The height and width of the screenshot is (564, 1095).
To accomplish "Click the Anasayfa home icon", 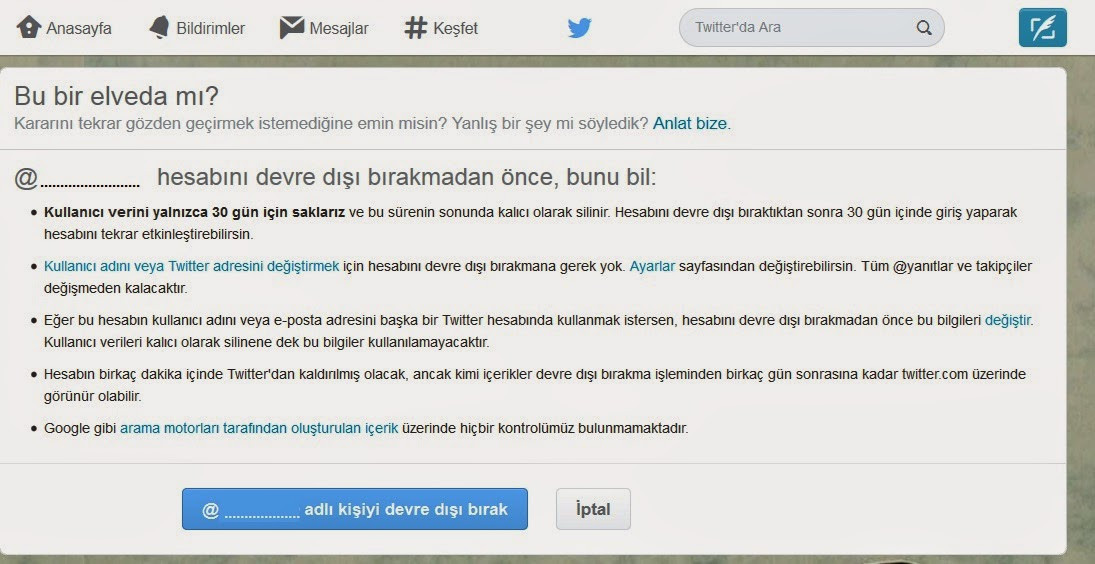I will pos(29,27).
